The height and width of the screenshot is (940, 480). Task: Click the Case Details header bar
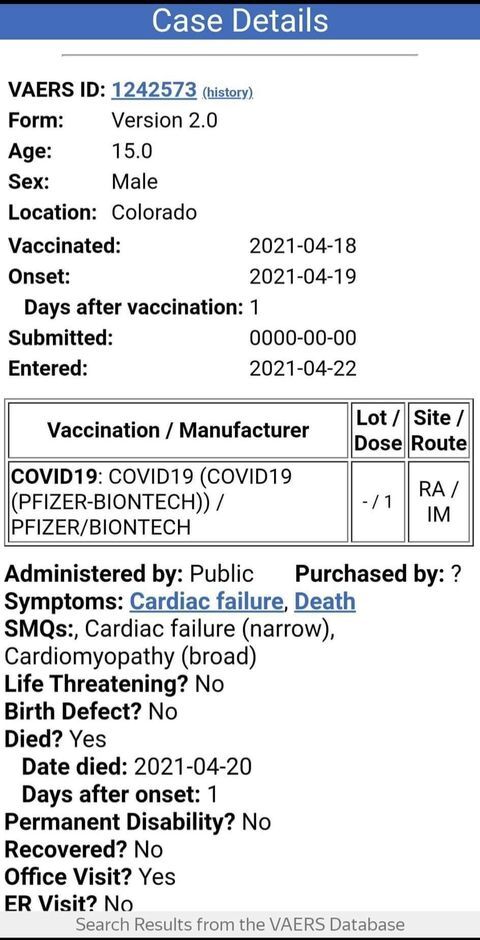[x=240, y=20]
